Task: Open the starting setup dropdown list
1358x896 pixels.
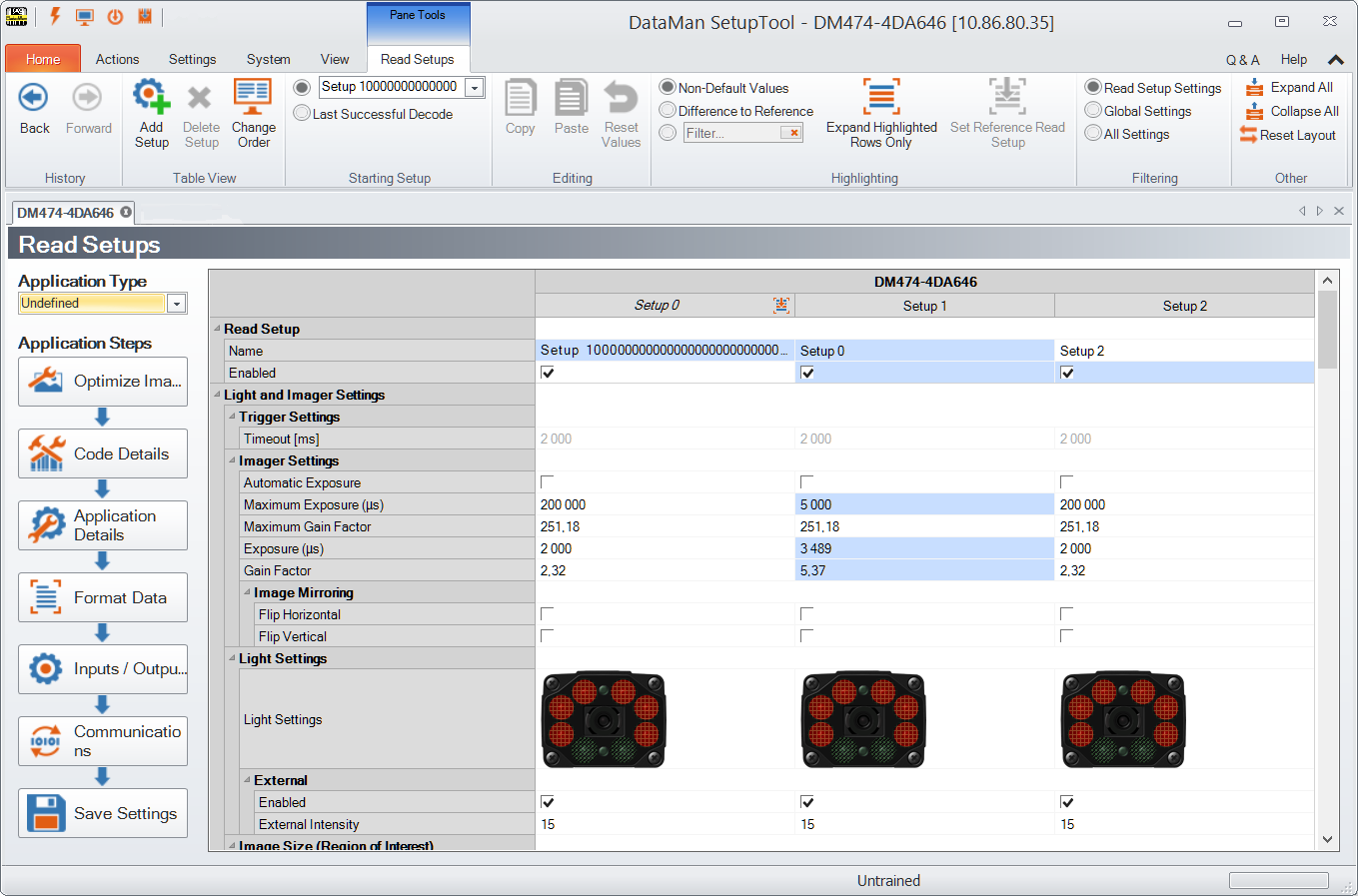Action: pyautogui.click(x=476, y=88)
